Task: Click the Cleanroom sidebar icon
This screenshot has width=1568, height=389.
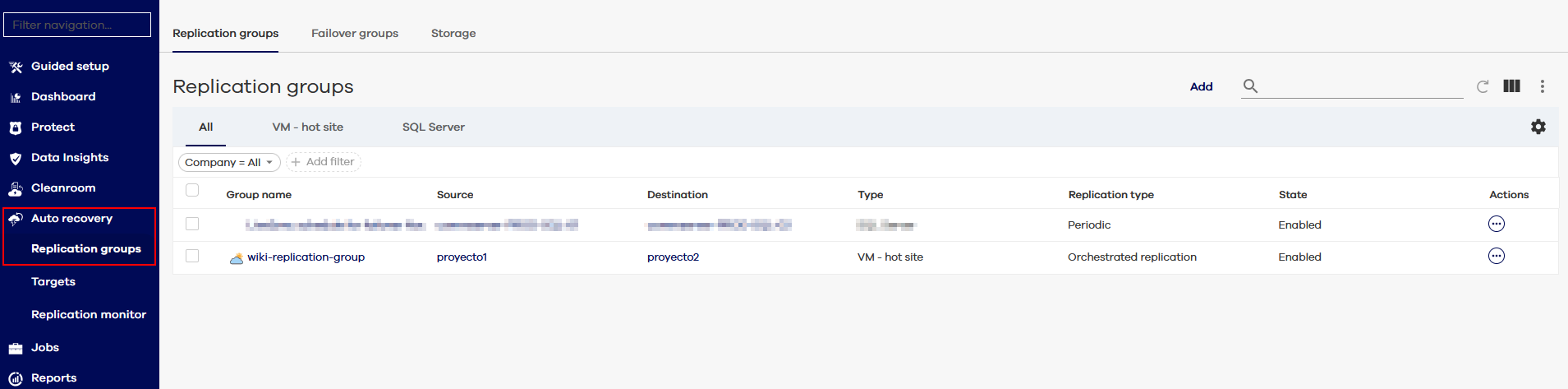Action: (x=16, y=189)
